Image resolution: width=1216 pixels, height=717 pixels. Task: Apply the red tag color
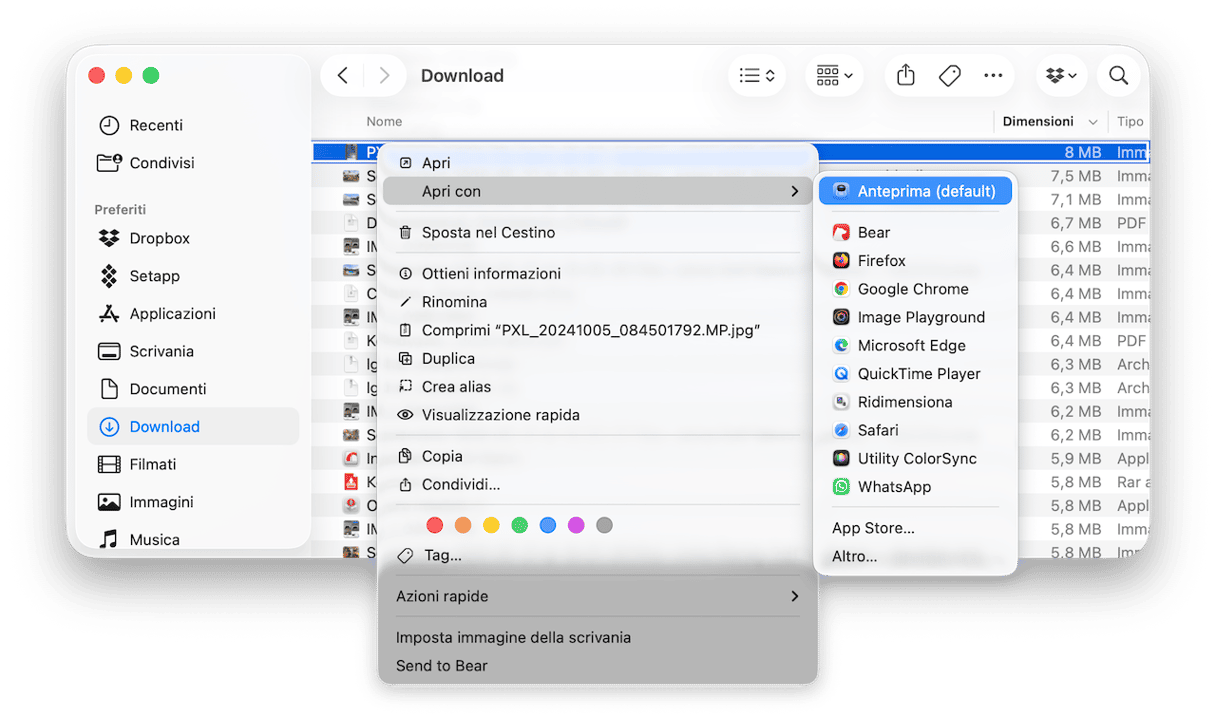pyautogui.click(x=435, y=525)
